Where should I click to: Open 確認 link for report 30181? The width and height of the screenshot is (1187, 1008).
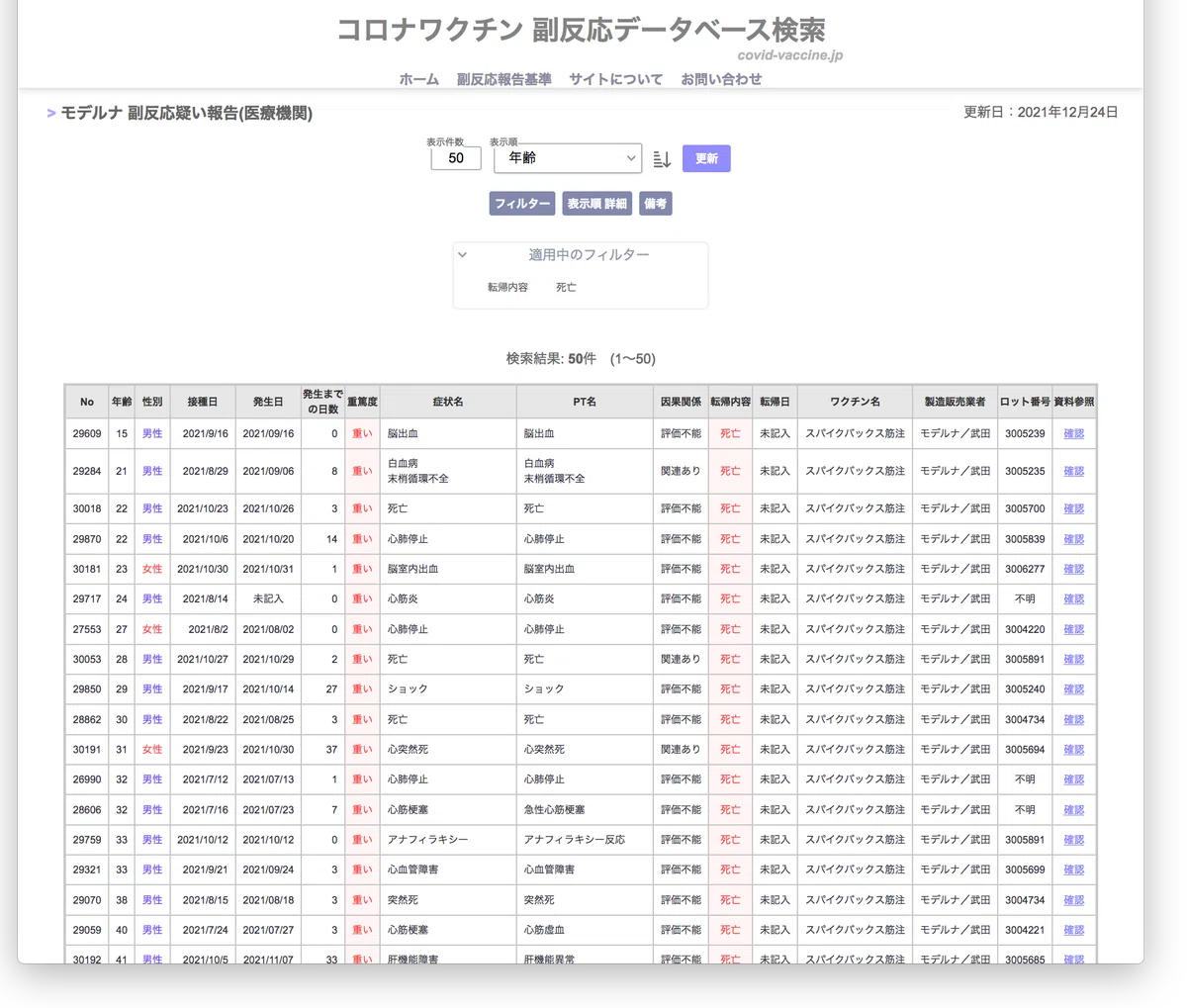coord(1073,569)
